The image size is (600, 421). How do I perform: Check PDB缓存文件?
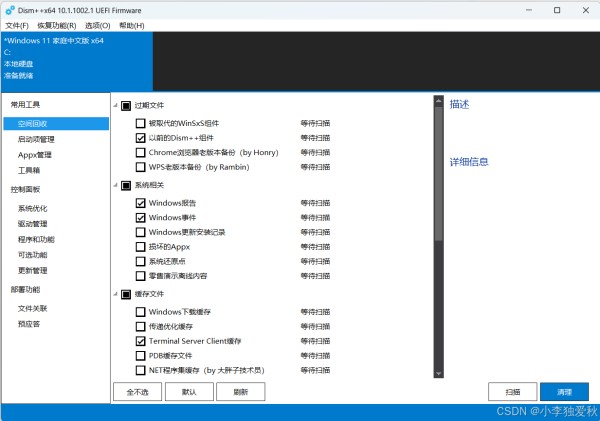point(140,356)
